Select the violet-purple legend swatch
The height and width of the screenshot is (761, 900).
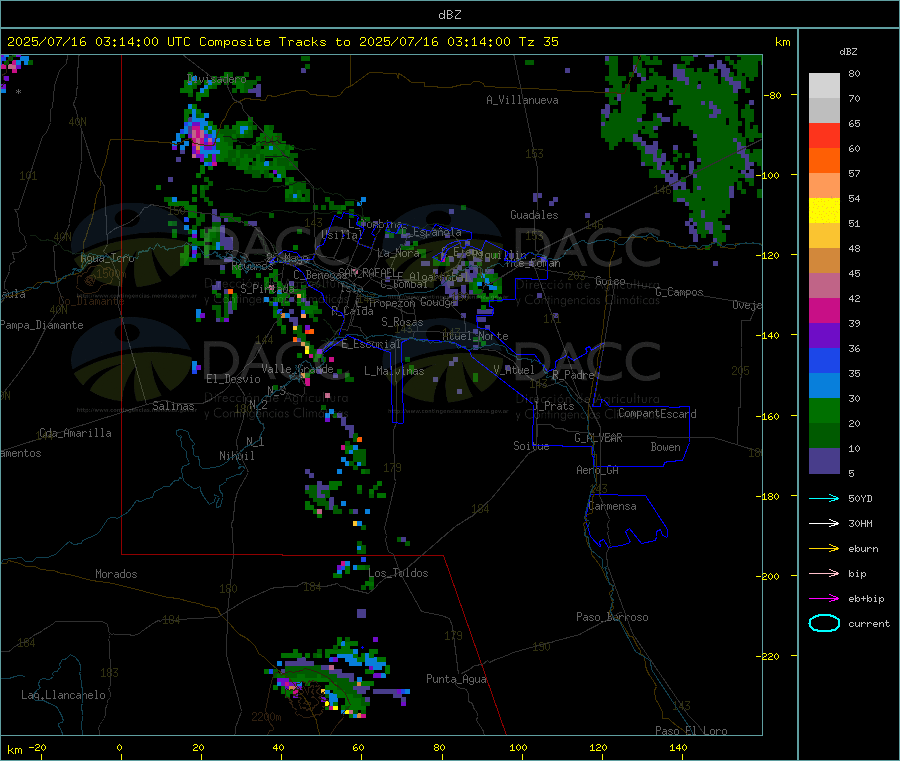coord(824,336)
